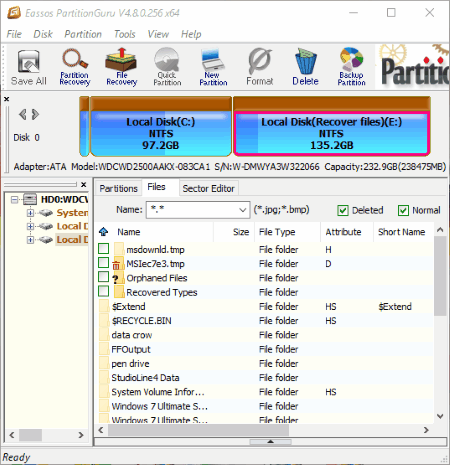Open the Tools menu
Screen dimensions: 450x465
[125, 34]
